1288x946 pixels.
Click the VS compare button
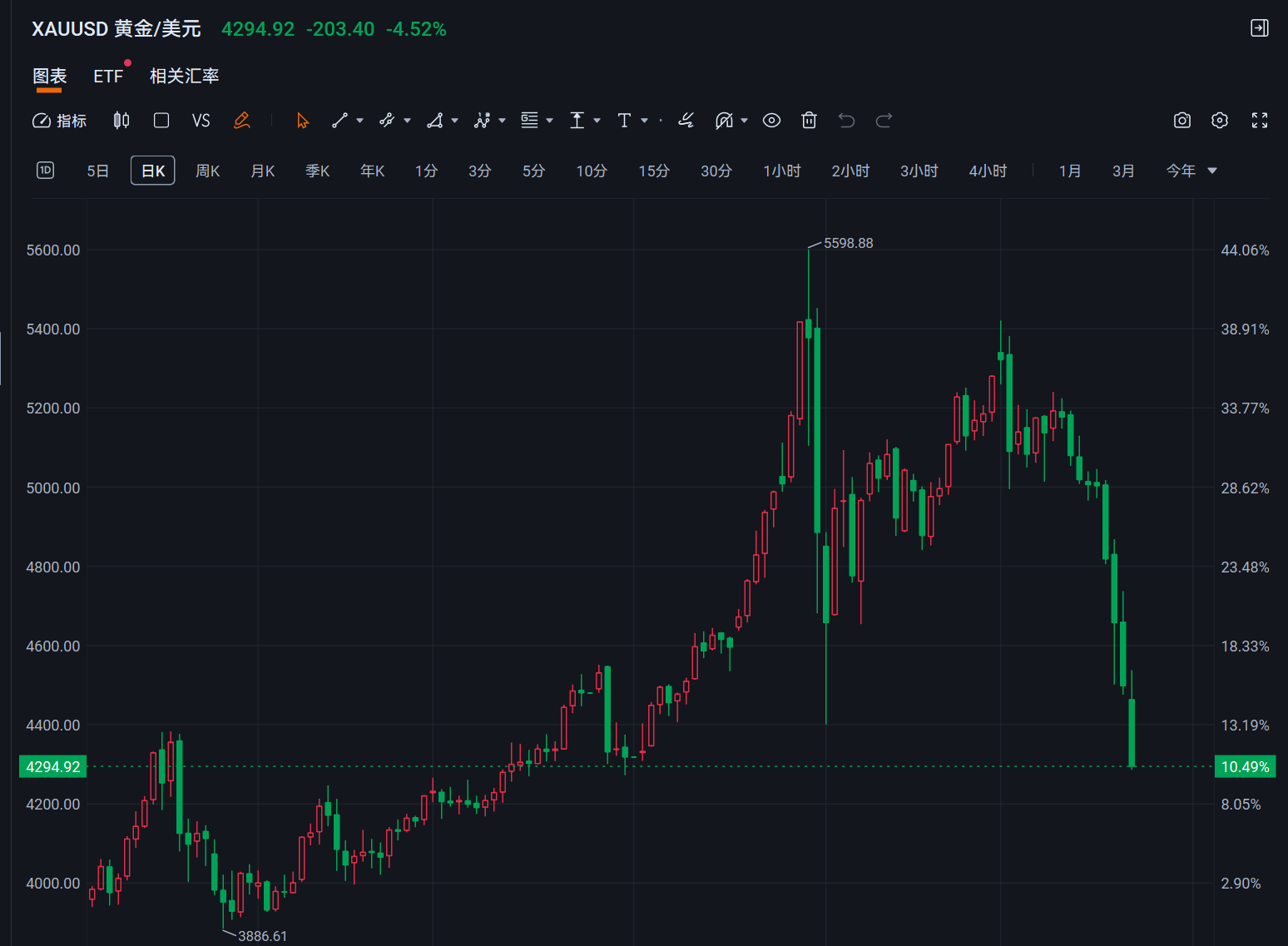pyautogui.click(x=201, y=121)
